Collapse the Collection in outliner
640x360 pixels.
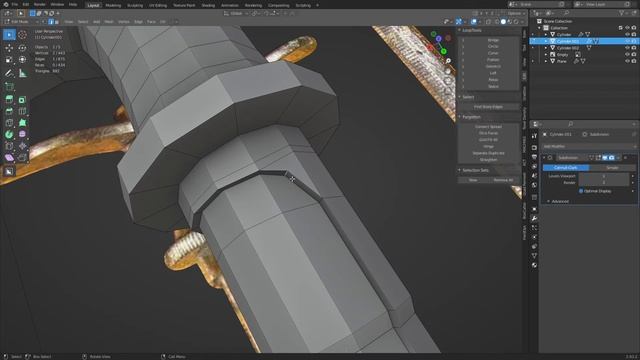click(540, 28)
